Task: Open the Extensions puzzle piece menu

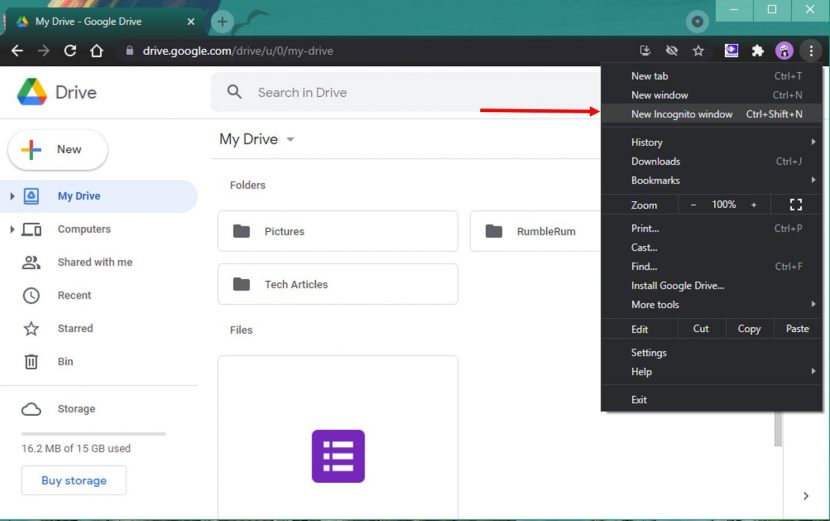Action: click(757, 51)
